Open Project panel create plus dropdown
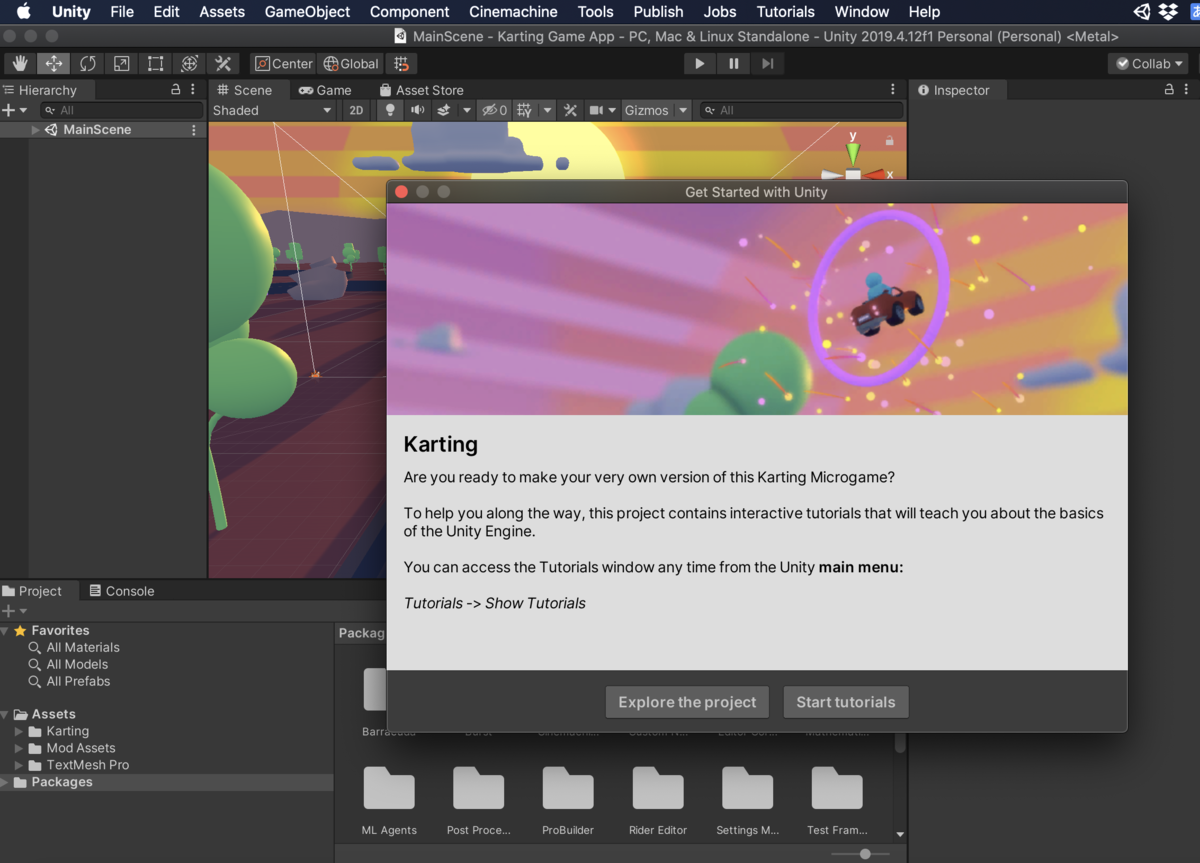The height and width of the screenshot is (863, 1200). pyautogui.click(x=15, y=611)
